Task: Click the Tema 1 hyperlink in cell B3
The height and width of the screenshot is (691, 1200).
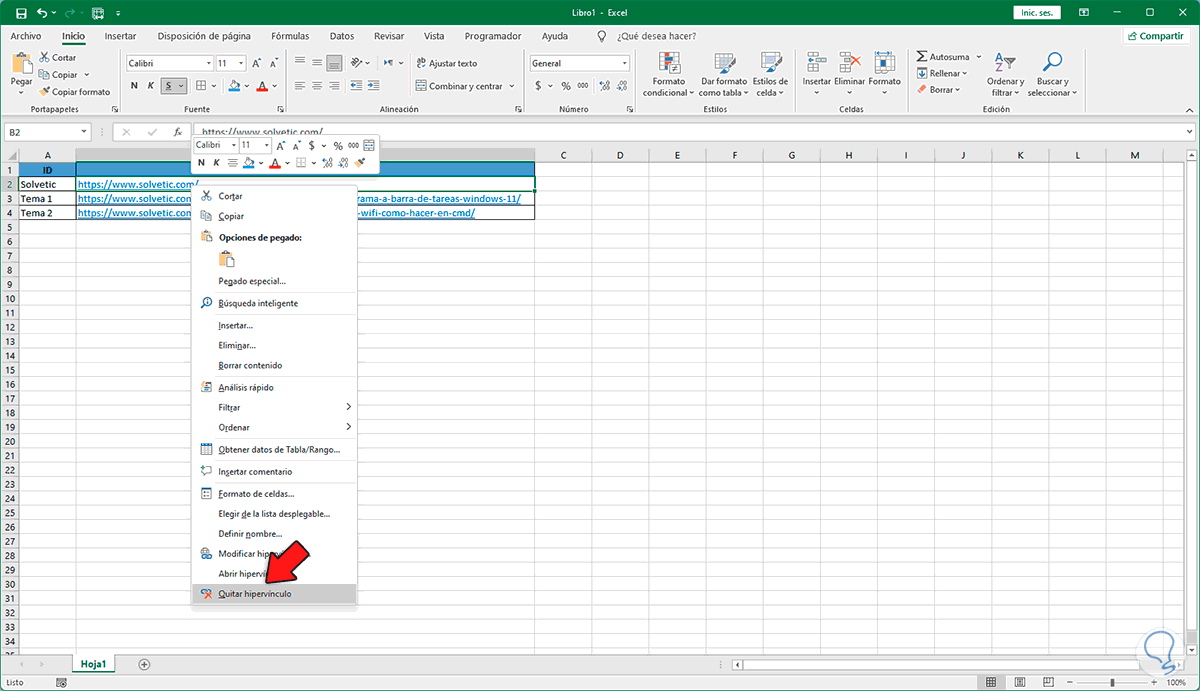Action: pyautogui.click(x=306, y=198)
